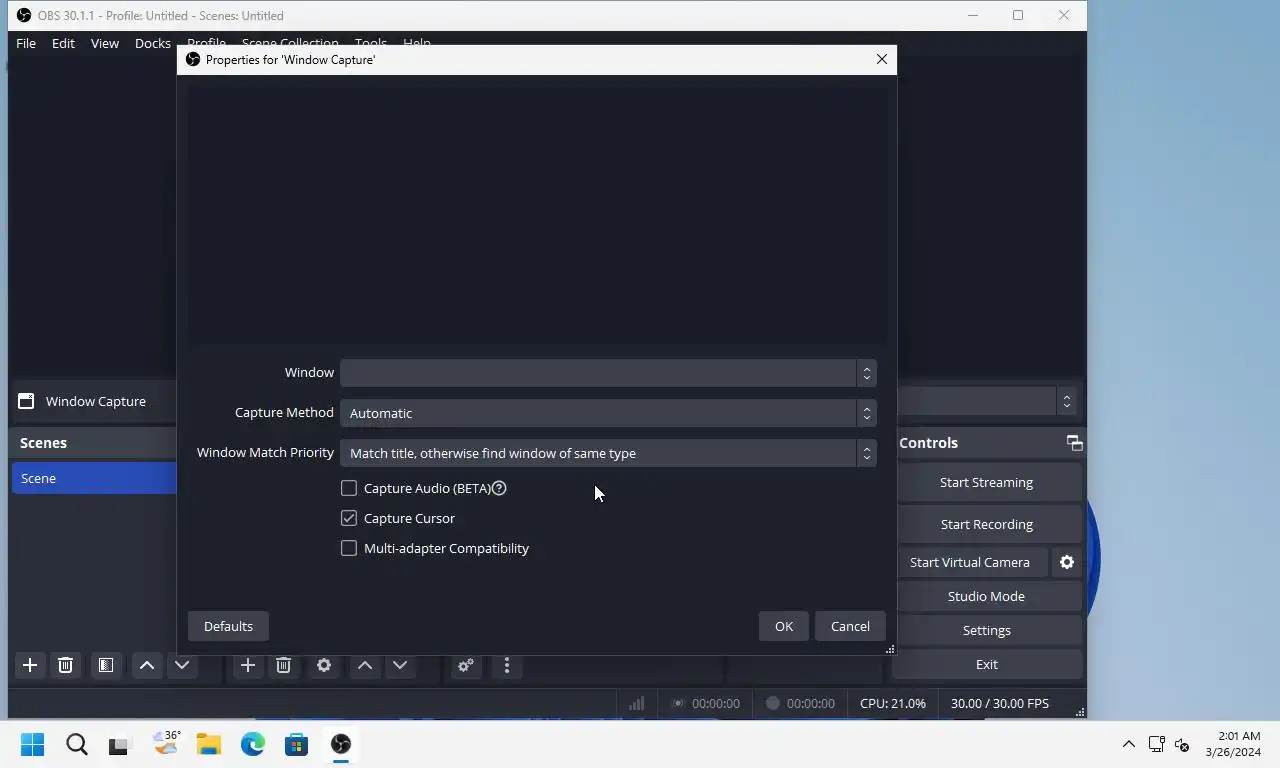Click OBS Studio taskbar icon
The height and width of the screenshot is (768, 1280).
coord(341,744)
